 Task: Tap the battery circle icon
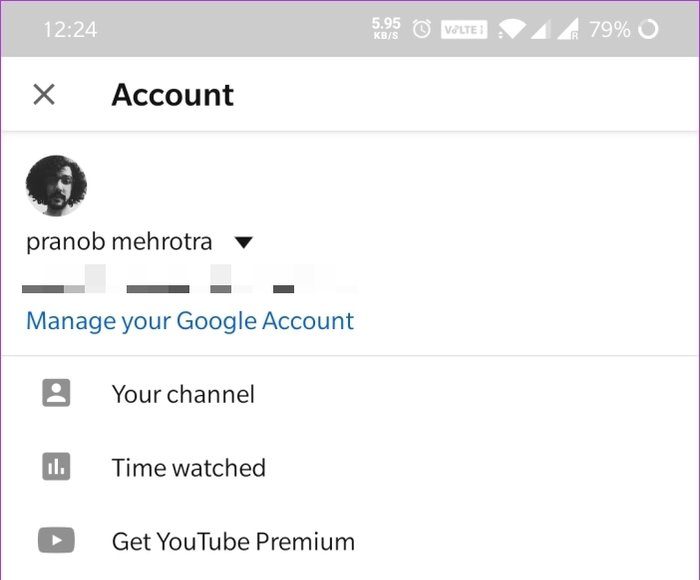tap(648, 29)
